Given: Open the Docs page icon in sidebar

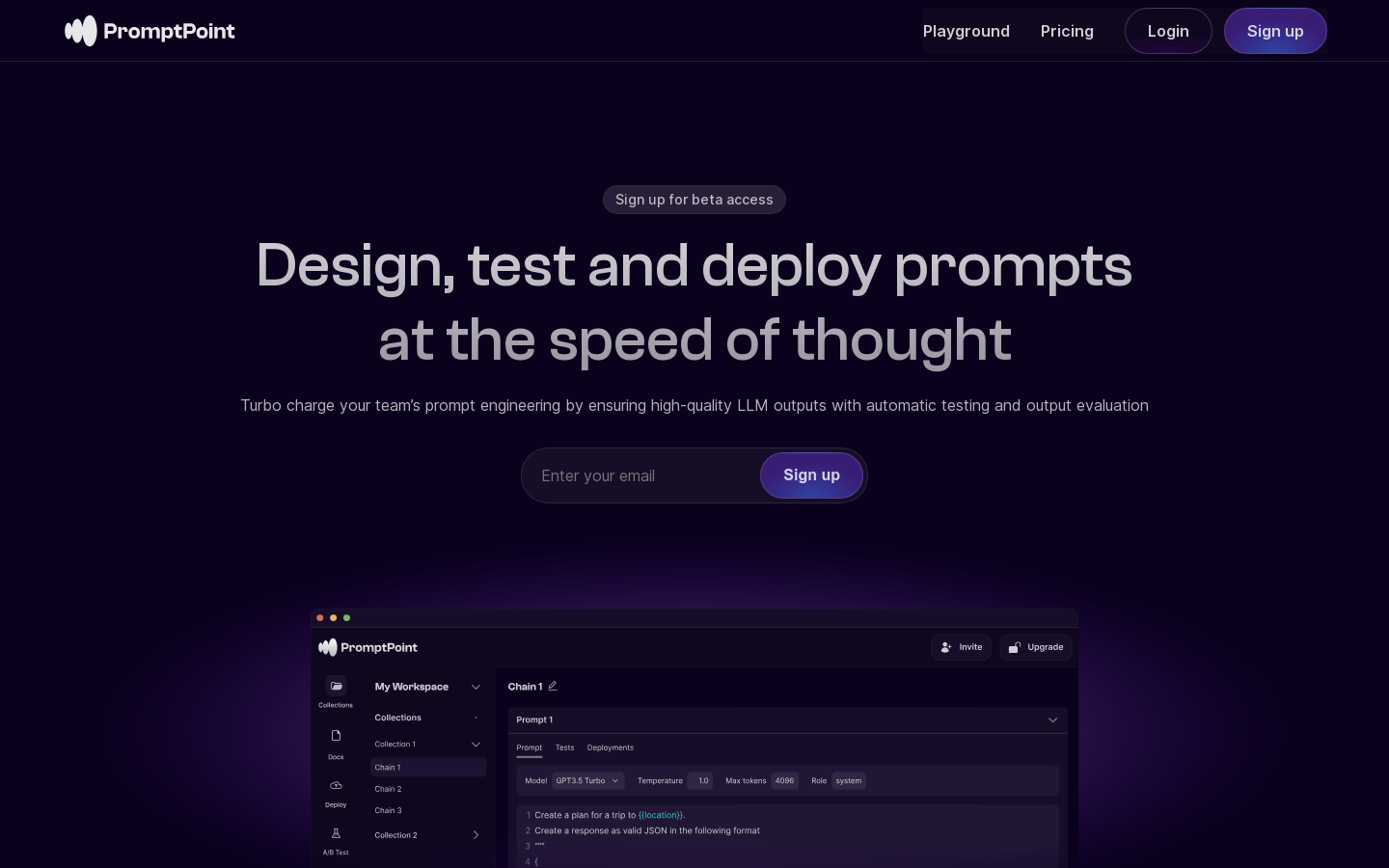Looking at the screenshot, I should coord(336,736).
